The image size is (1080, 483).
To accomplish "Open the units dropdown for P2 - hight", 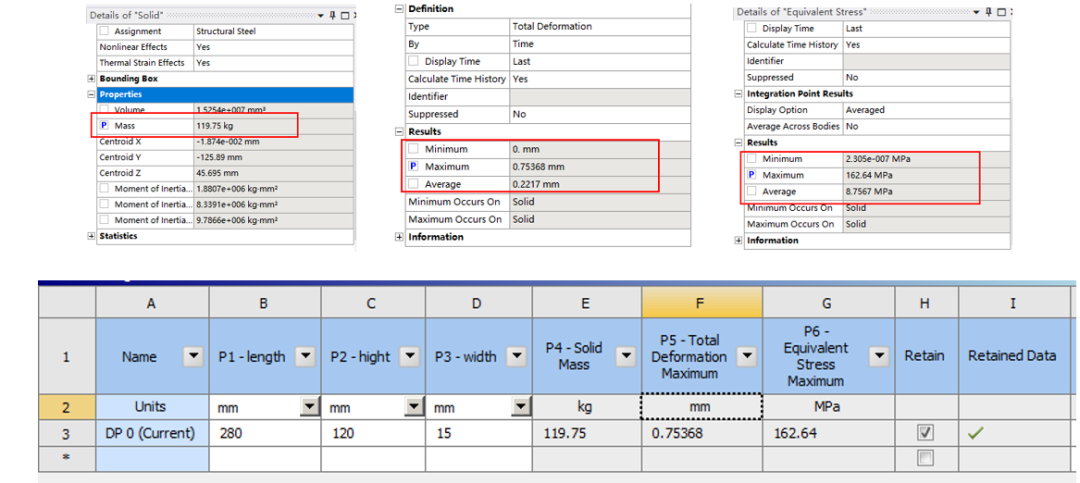I will tap(414, 407).
